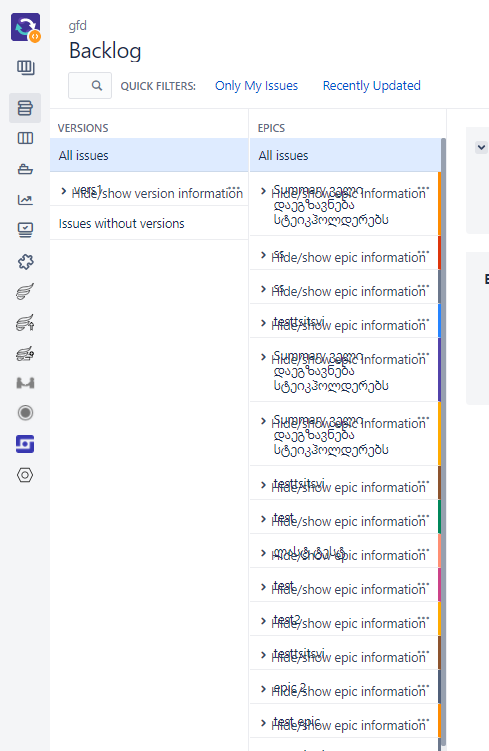The width and height of the screenshot is (489, 751).
Task: Expand version vers1 information
Action: 64,191
